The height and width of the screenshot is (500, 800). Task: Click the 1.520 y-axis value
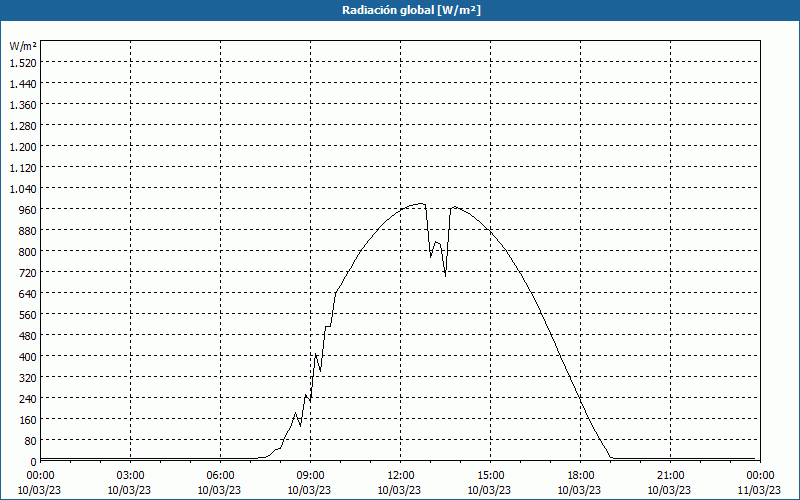point(23,62)
